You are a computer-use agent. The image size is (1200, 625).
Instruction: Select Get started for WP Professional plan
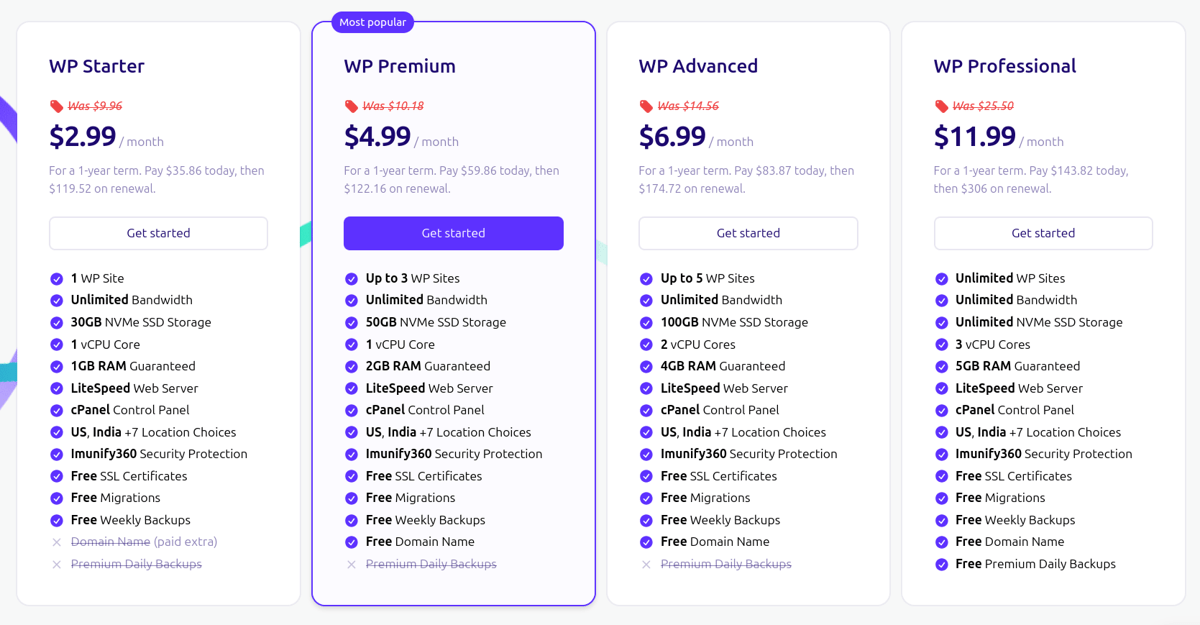(1043, 233)
